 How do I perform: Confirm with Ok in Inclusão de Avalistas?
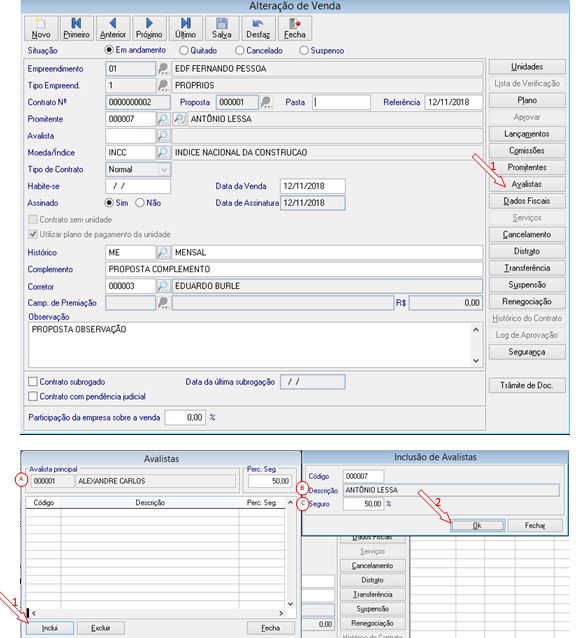click(478, 525)
